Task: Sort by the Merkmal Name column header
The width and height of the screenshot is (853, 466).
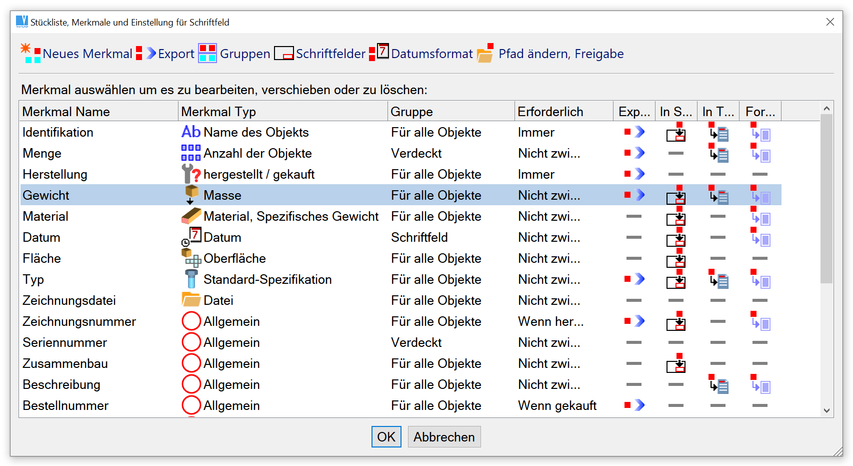Action: 98,111
